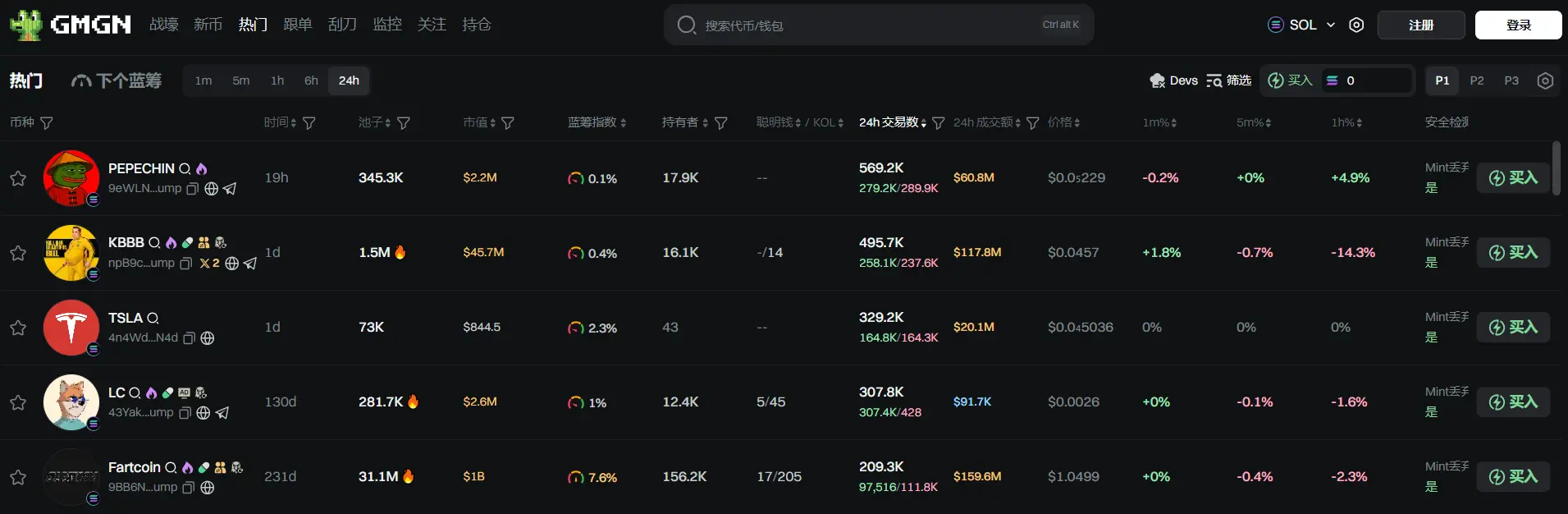
Task: Sort by 24h交易数 column
Action: point(892,122)
